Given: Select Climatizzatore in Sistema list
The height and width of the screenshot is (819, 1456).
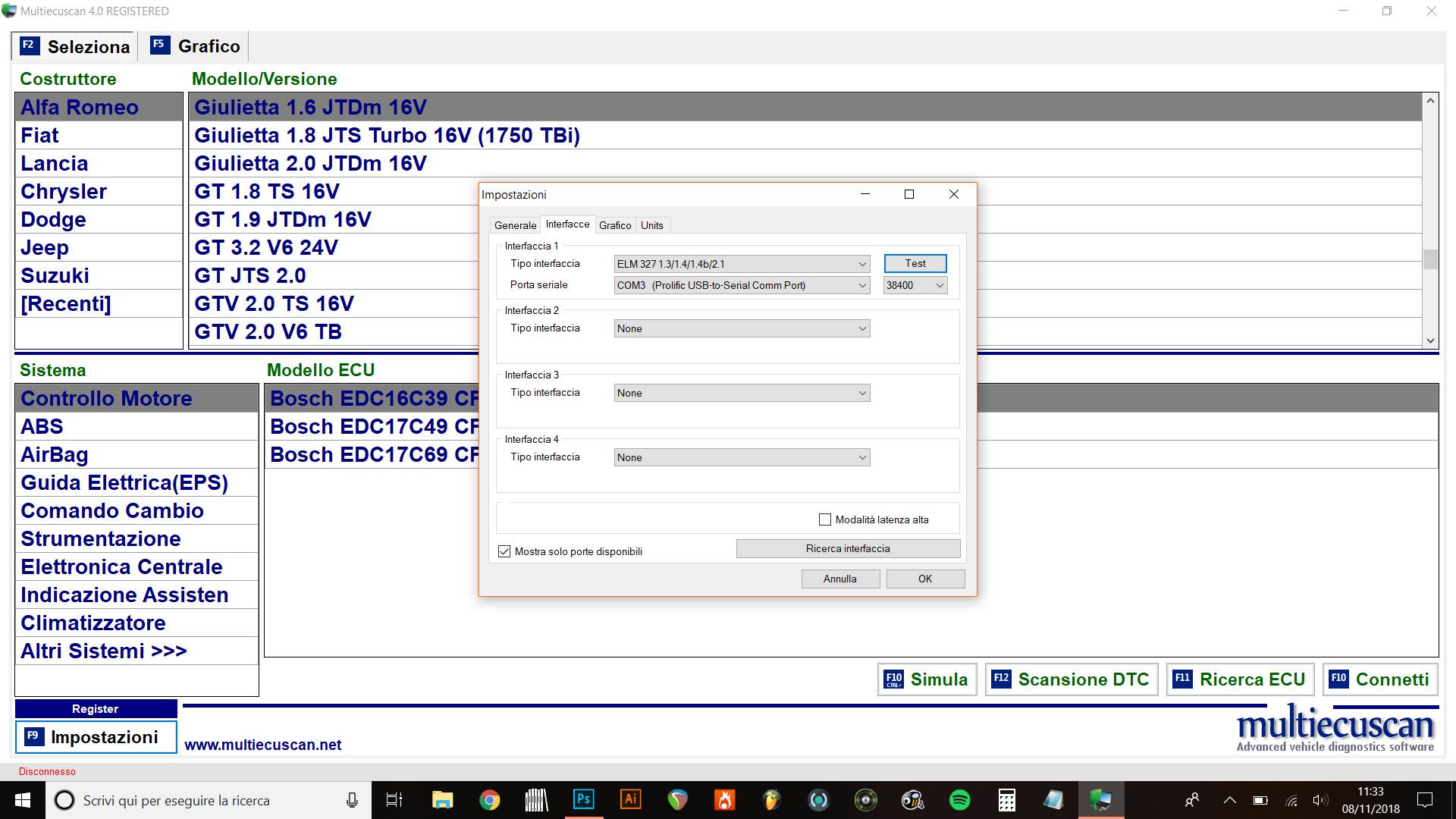Looking at the screenshot, I should pyautogui.click(x=136, y=623).
